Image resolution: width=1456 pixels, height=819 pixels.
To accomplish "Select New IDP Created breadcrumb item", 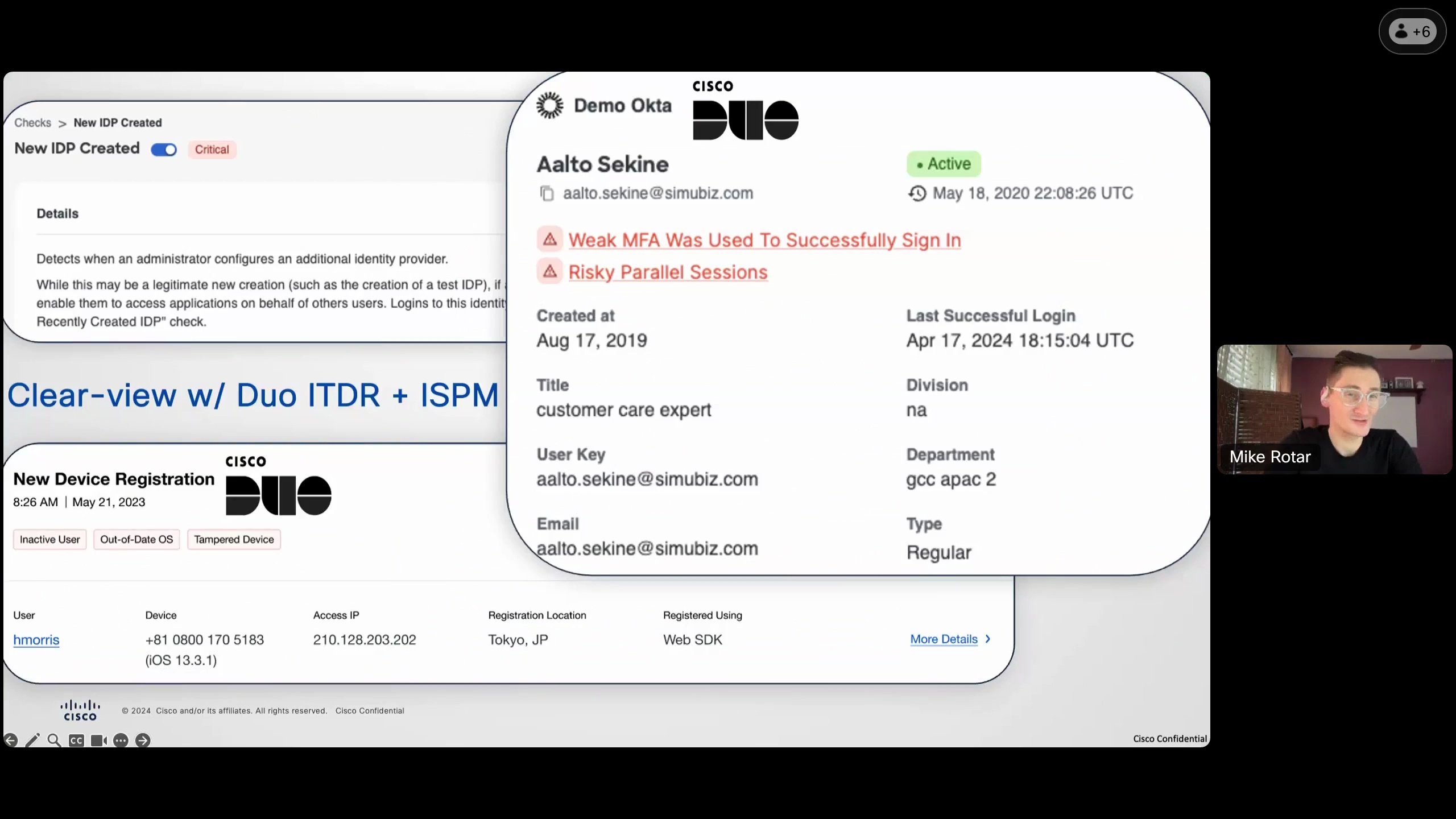I will click(118, 123).
